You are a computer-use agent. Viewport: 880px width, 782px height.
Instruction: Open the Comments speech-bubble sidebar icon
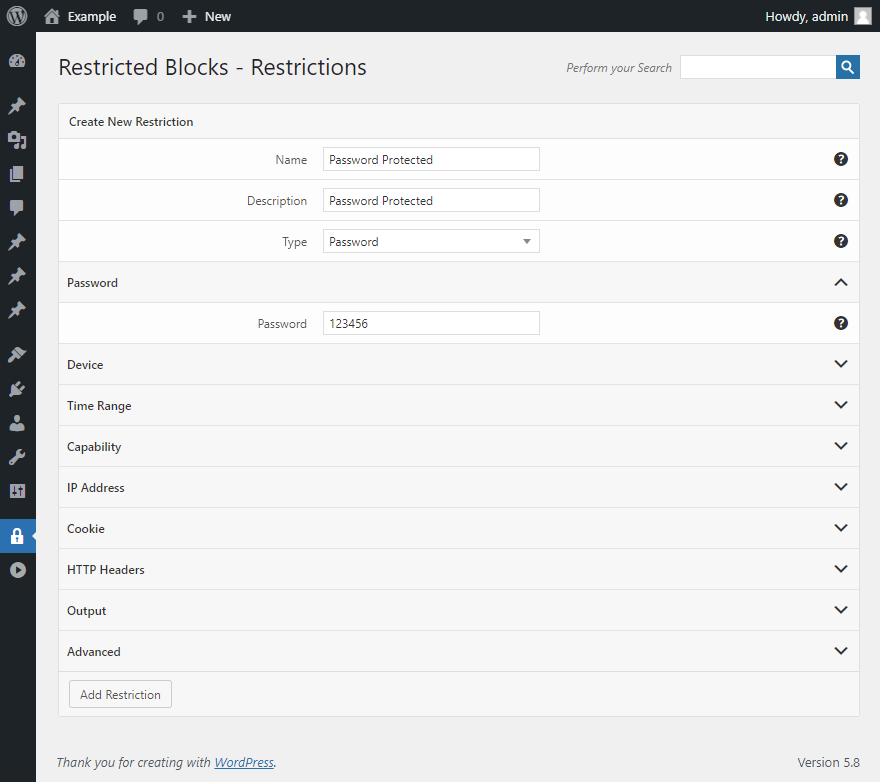(x=17, y=208)
